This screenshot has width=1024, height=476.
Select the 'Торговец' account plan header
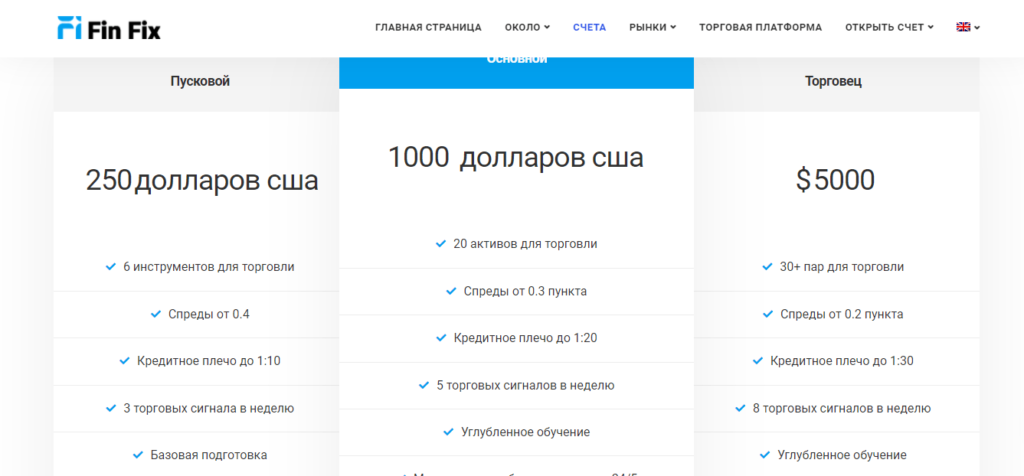pyautogui.click(x=833, y=81)
